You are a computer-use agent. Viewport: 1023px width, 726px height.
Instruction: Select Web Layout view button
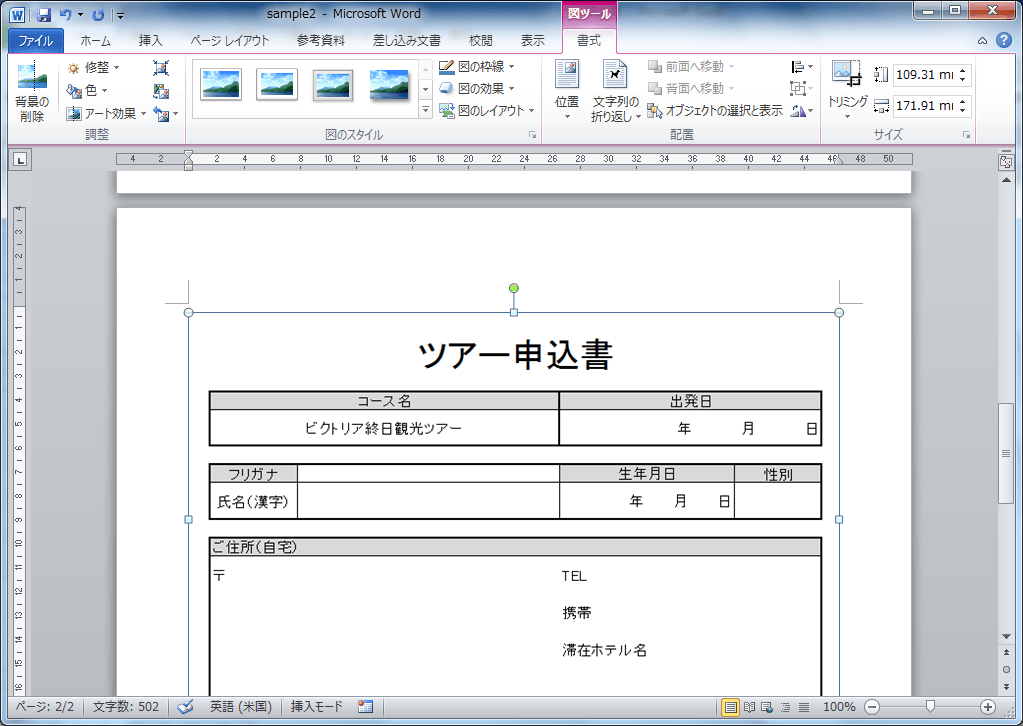pos(767,707)
